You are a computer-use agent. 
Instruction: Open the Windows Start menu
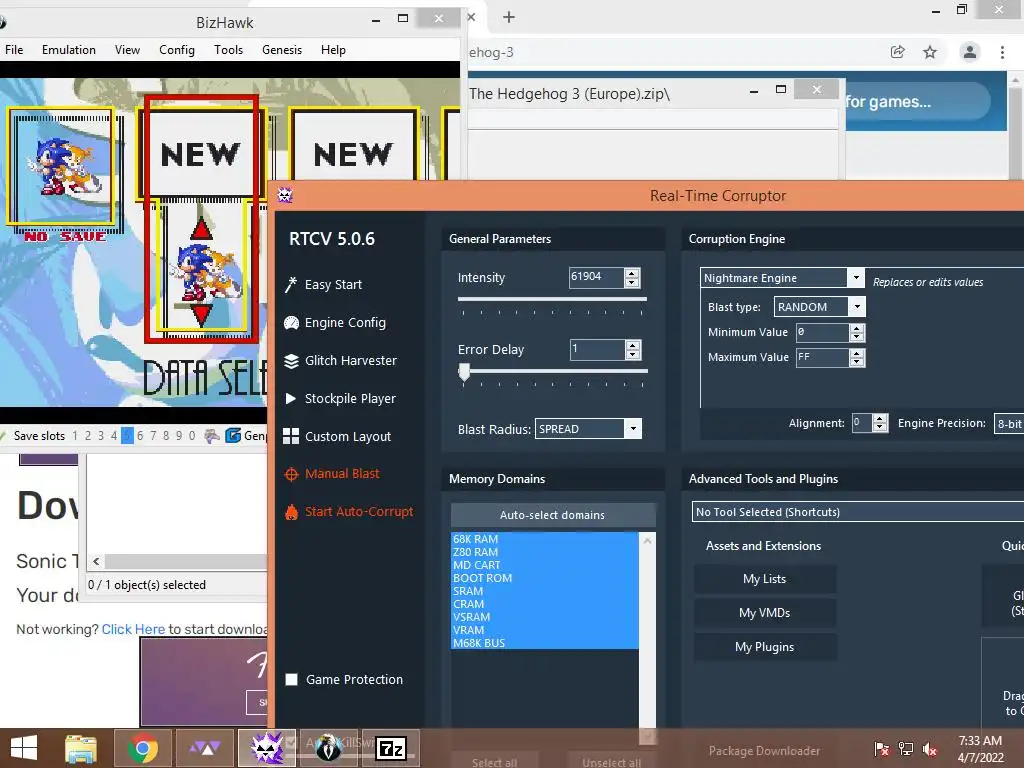pyautogui.click(x=24, y=748)
